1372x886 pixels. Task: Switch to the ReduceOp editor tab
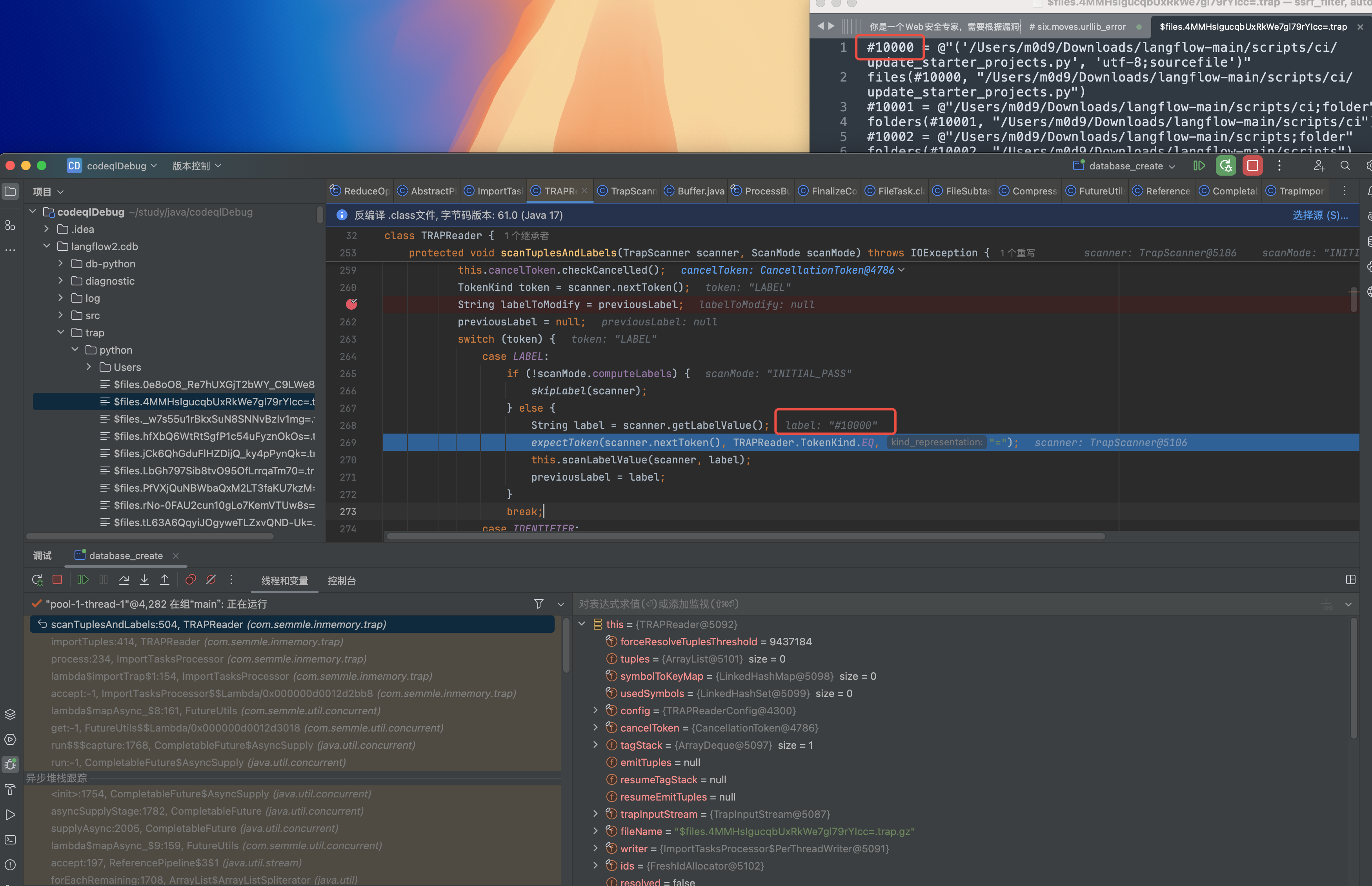tap(360, 191)
